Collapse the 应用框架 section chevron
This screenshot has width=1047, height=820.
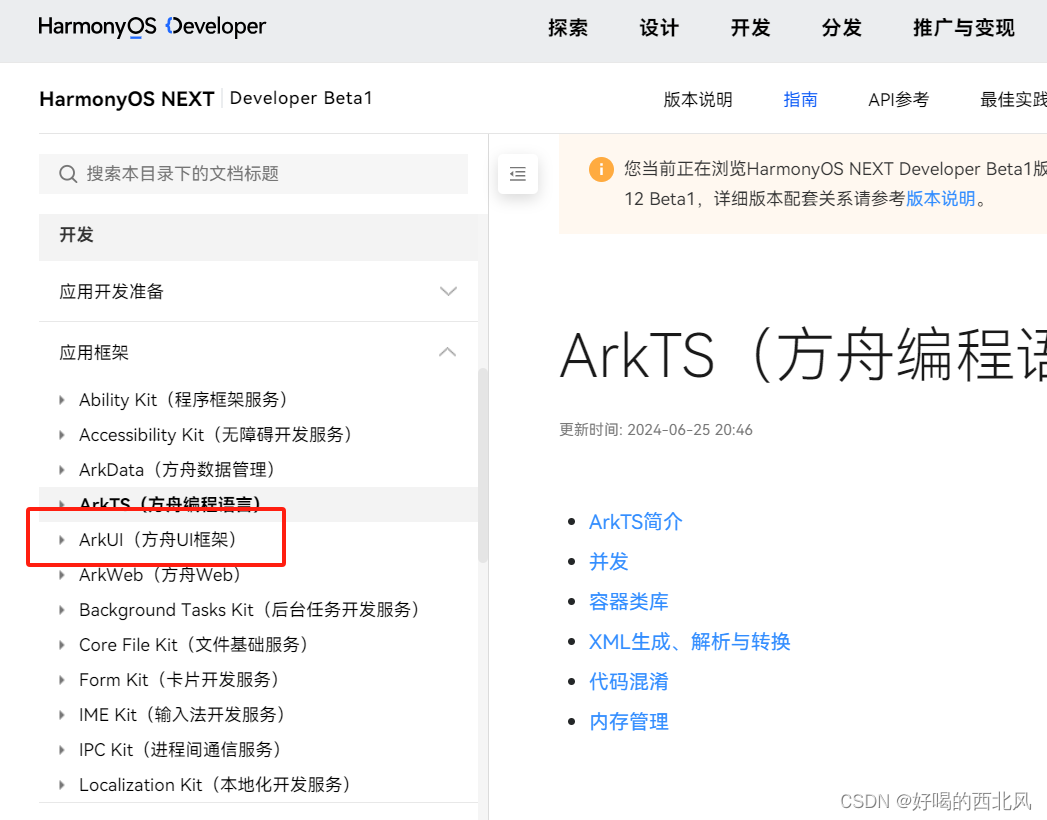tap(447, 352)
